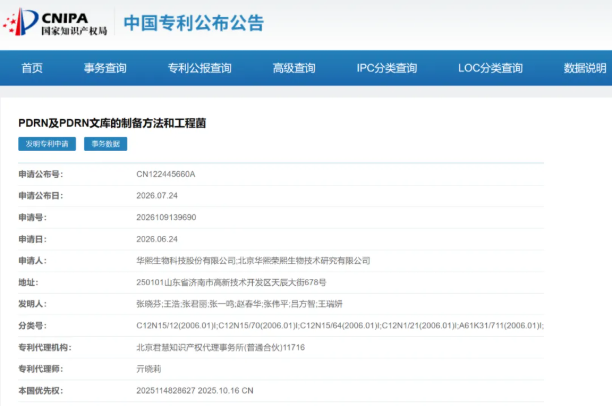This screenshot has width=612, height=417.
Task: Click the 申请公布号 field label
Action: 41,174
